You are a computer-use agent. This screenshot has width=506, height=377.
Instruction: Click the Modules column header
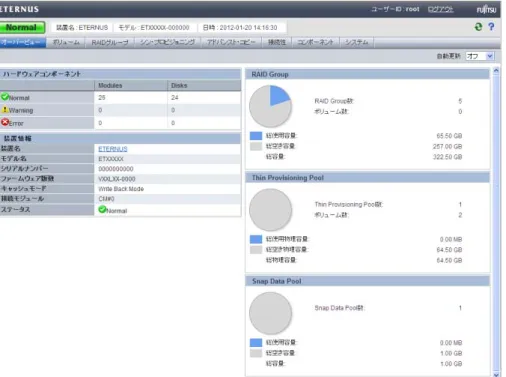click(131, 86)
